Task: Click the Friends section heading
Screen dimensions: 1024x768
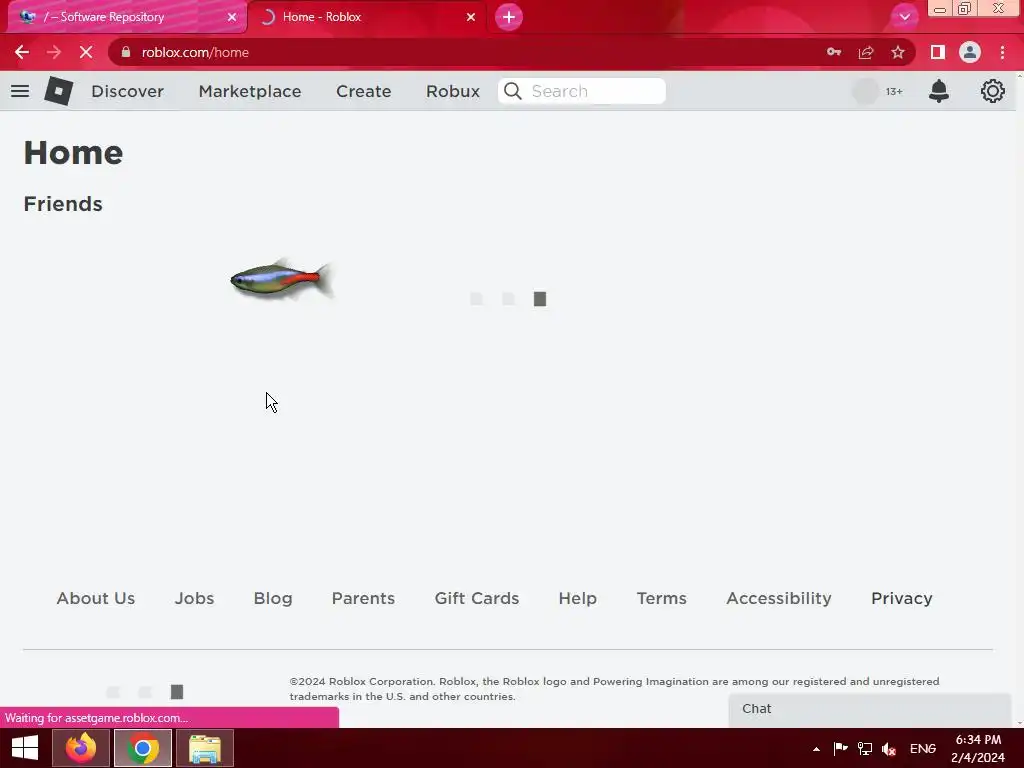Action: pos(63,204)
